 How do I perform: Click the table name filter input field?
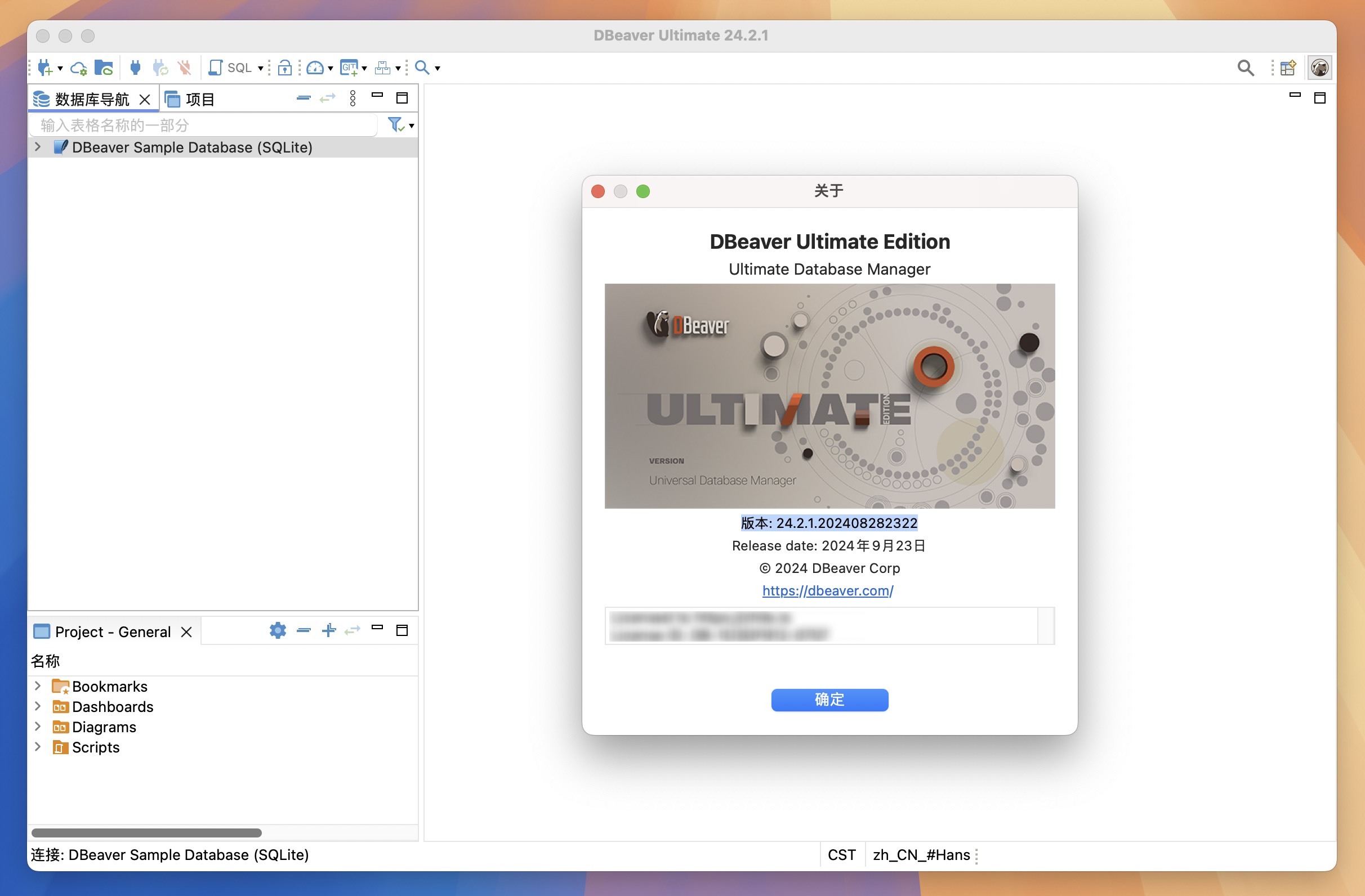203,125
